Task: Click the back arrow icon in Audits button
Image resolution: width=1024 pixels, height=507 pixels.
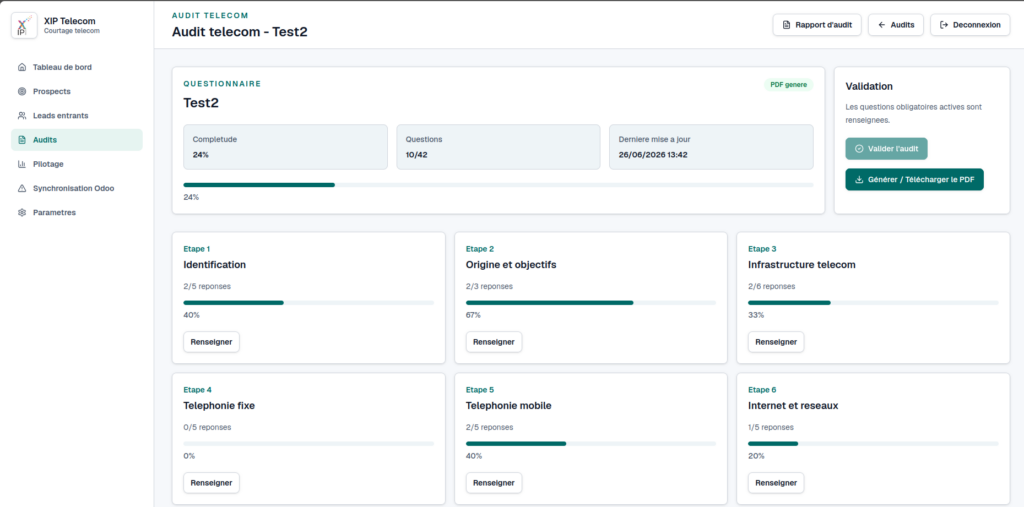Action: (x=882, y=25)
